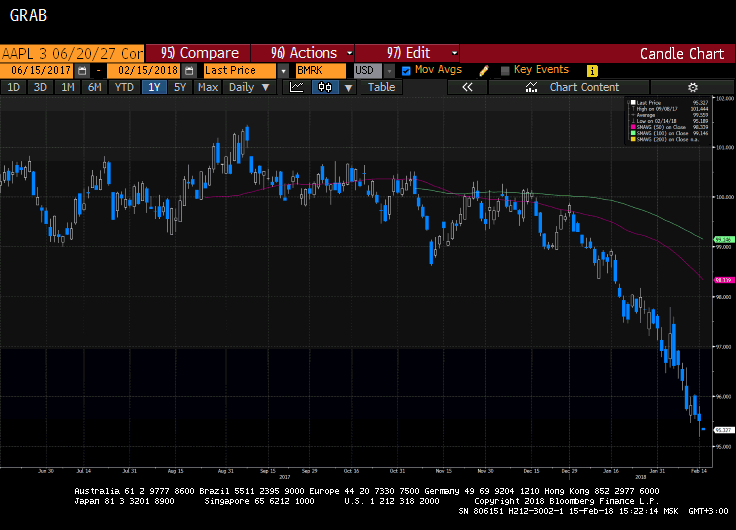
Task: Click the yellow info icon
Action: [592, 71]
